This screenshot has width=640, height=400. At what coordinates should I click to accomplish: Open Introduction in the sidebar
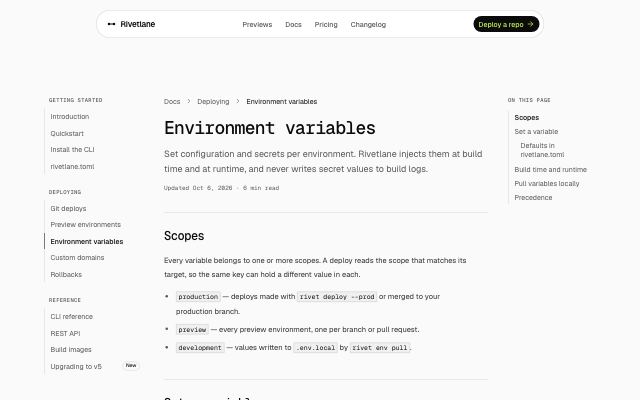point(70,117)
